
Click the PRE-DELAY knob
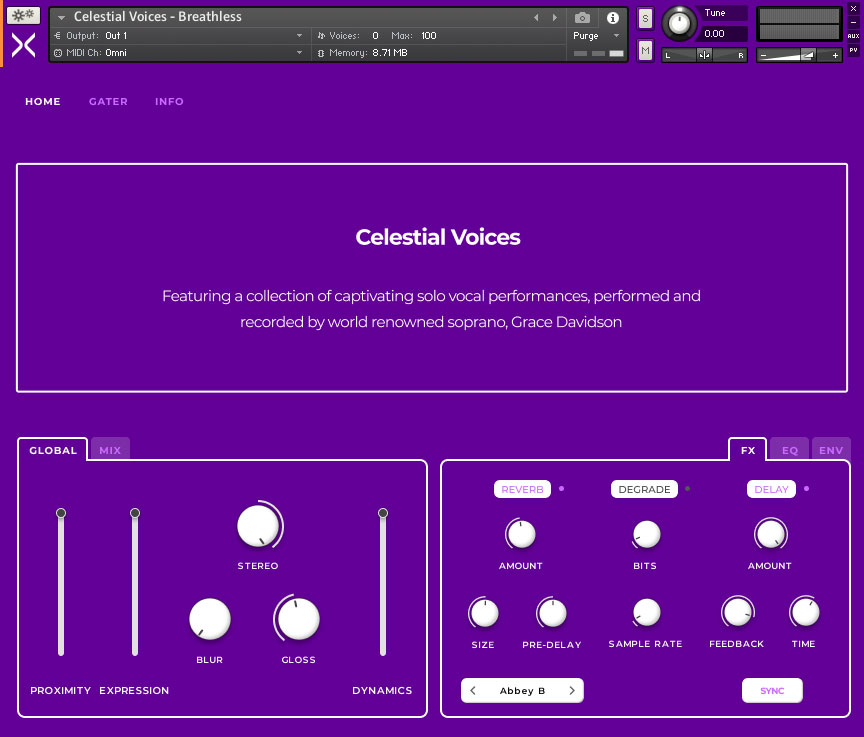552,613
